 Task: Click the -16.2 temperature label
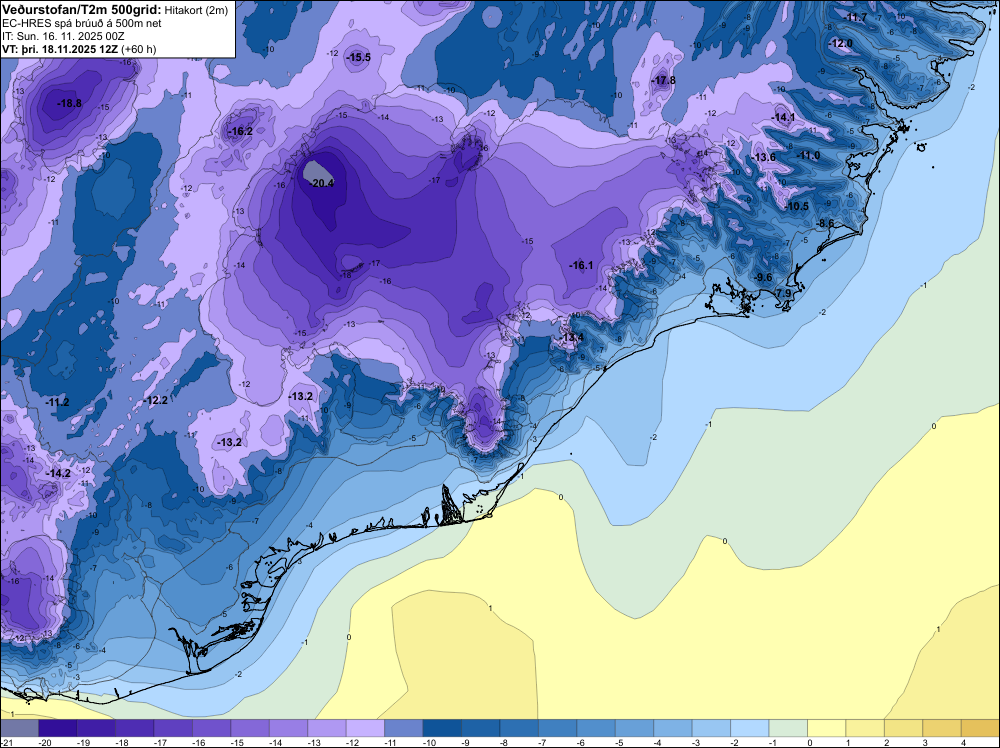(x=240, y=131)
